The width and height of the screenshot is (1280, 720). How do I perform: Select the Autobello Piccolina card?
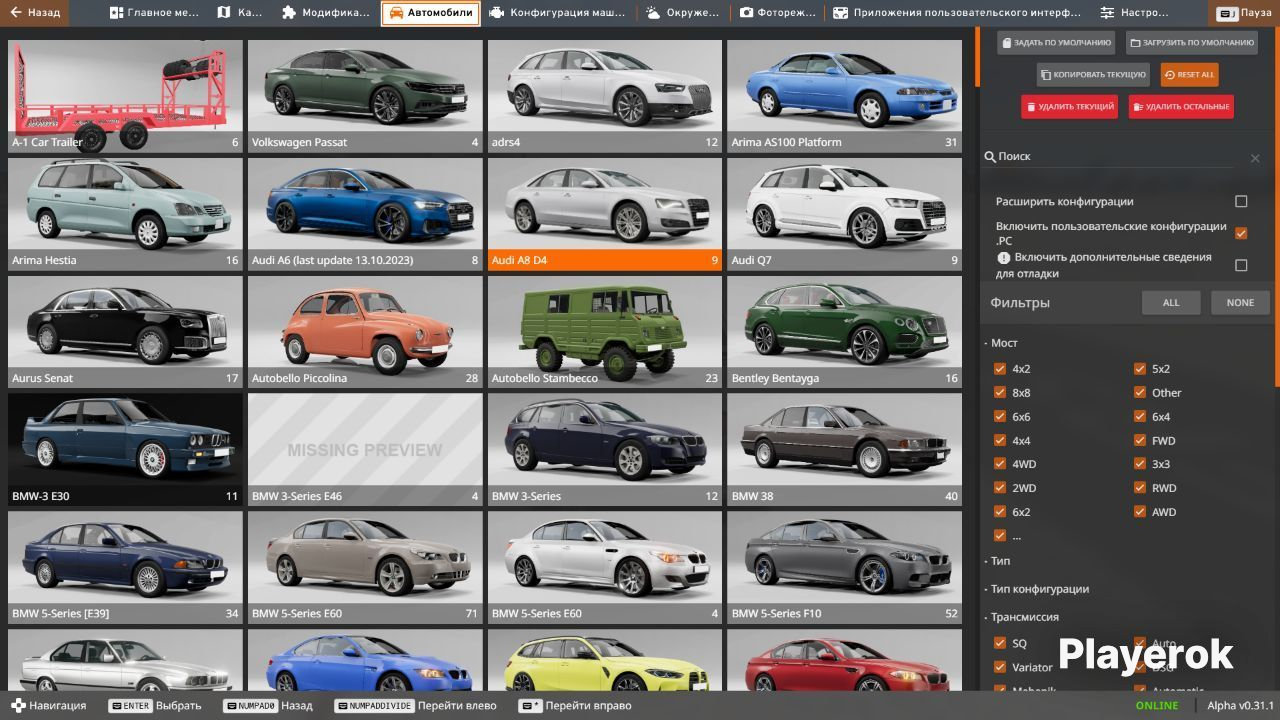(365, 332)
